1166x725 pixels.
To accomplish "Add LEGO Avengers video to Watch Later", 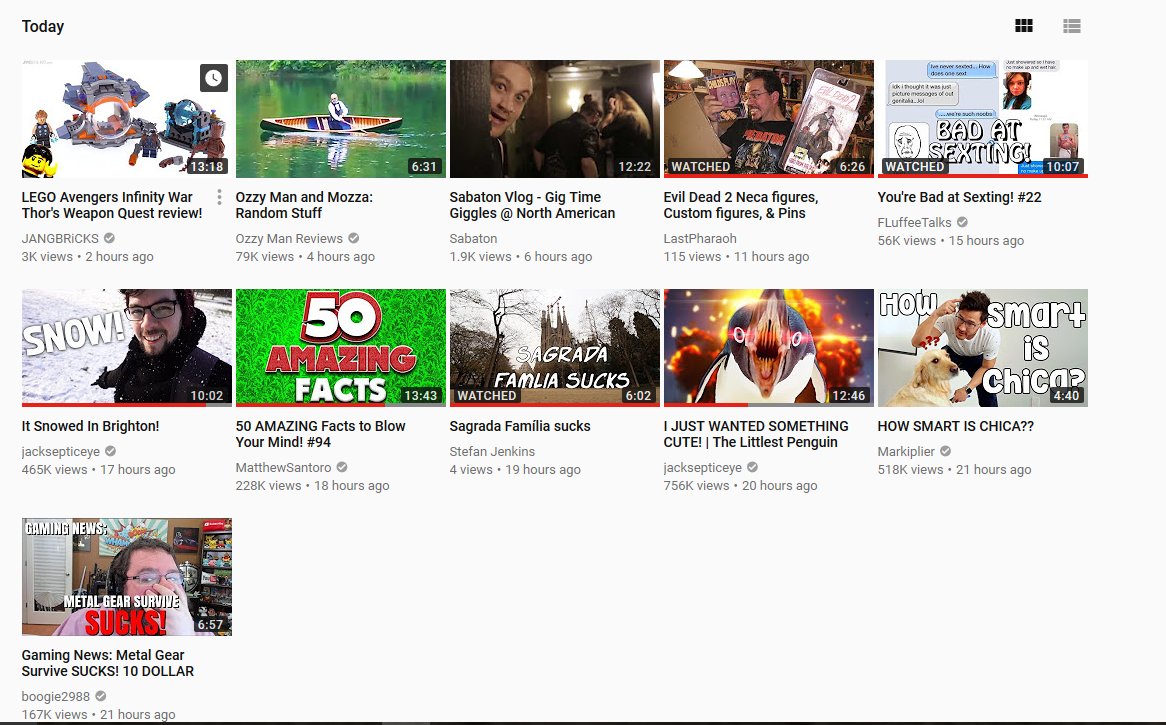I will click(213, 77).
